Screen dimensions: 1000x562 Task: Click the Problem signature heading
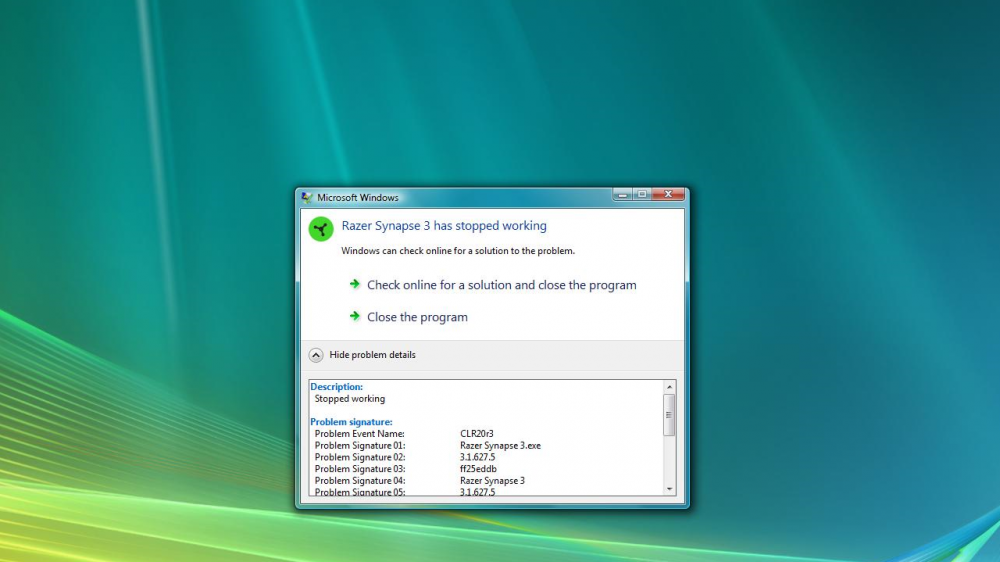coord(351,422)
